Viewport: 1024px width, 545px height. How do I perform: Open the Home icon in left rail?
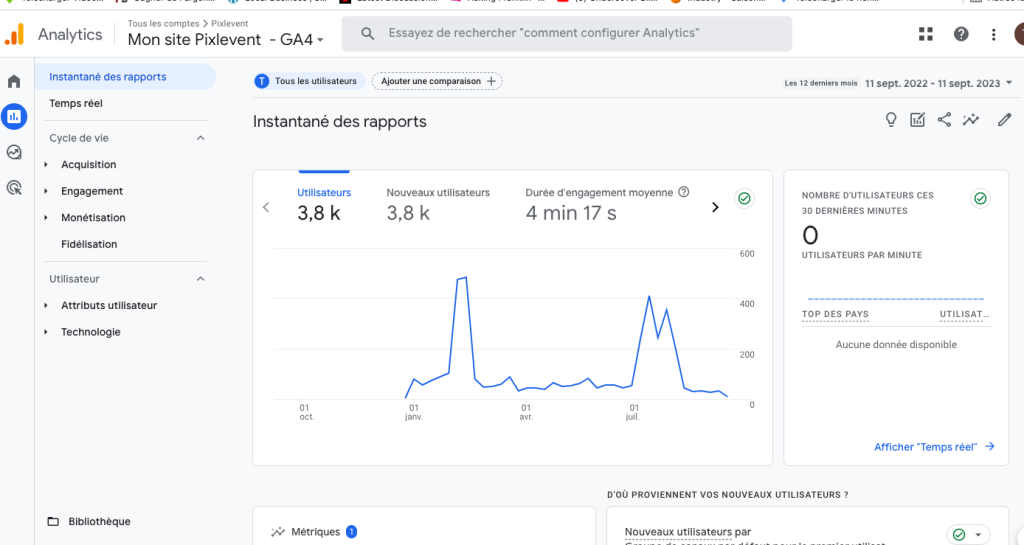point(14,82)
